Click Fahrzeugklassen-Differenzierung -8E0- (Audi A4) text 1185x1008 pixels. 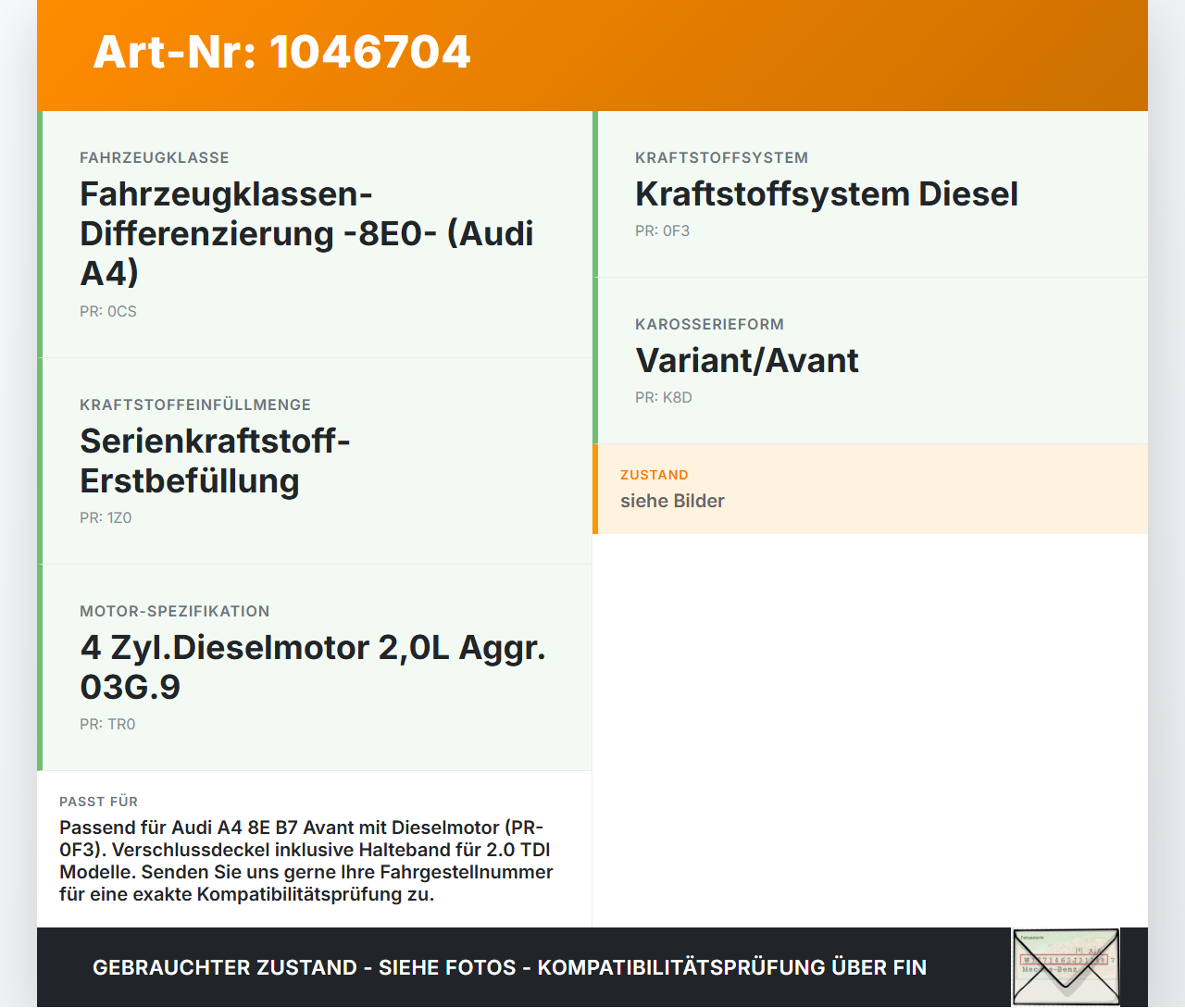click(306, 233)
